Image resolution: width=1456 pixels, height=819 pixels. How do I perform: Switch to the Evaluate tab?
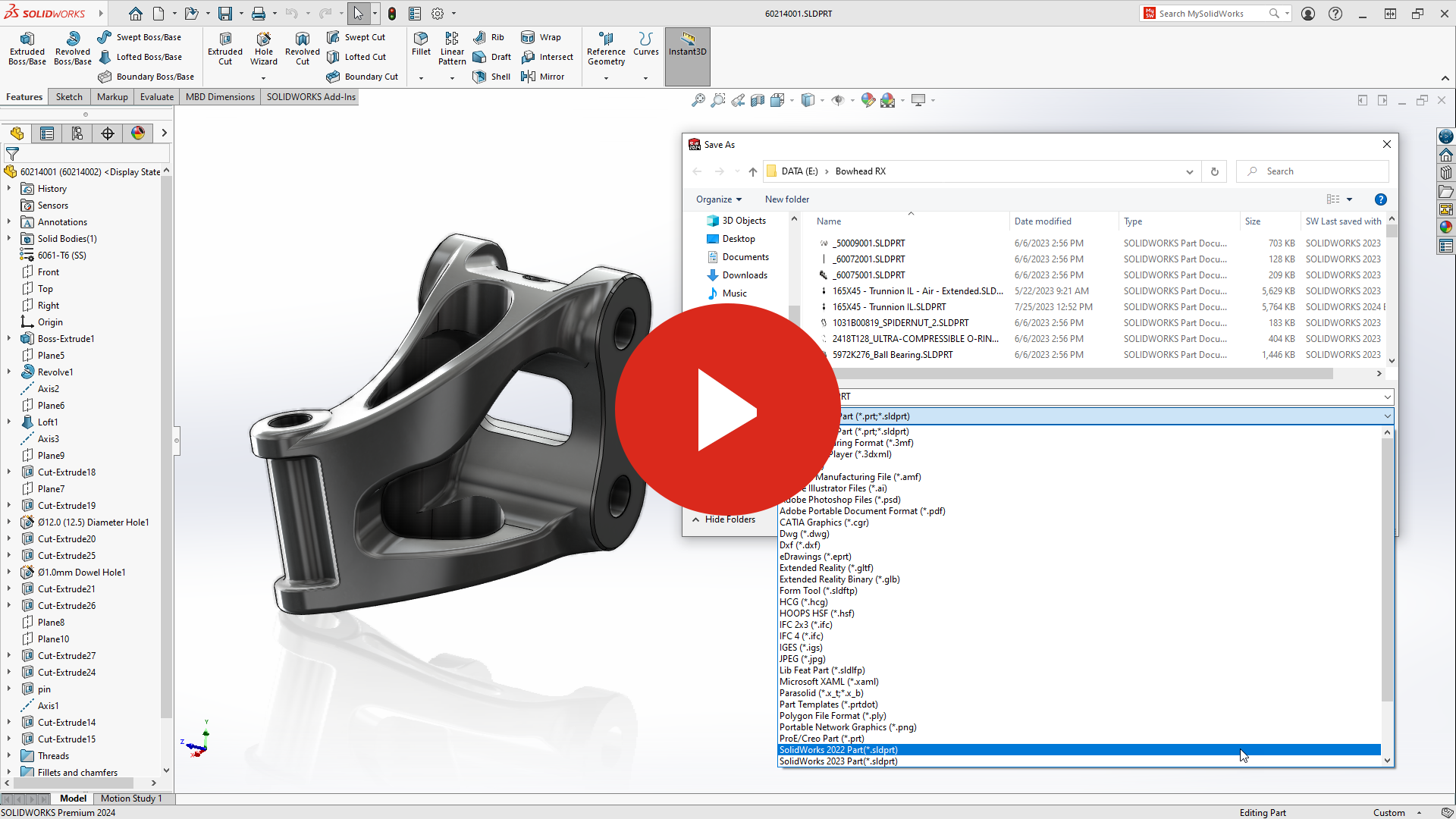pos(157,97)
